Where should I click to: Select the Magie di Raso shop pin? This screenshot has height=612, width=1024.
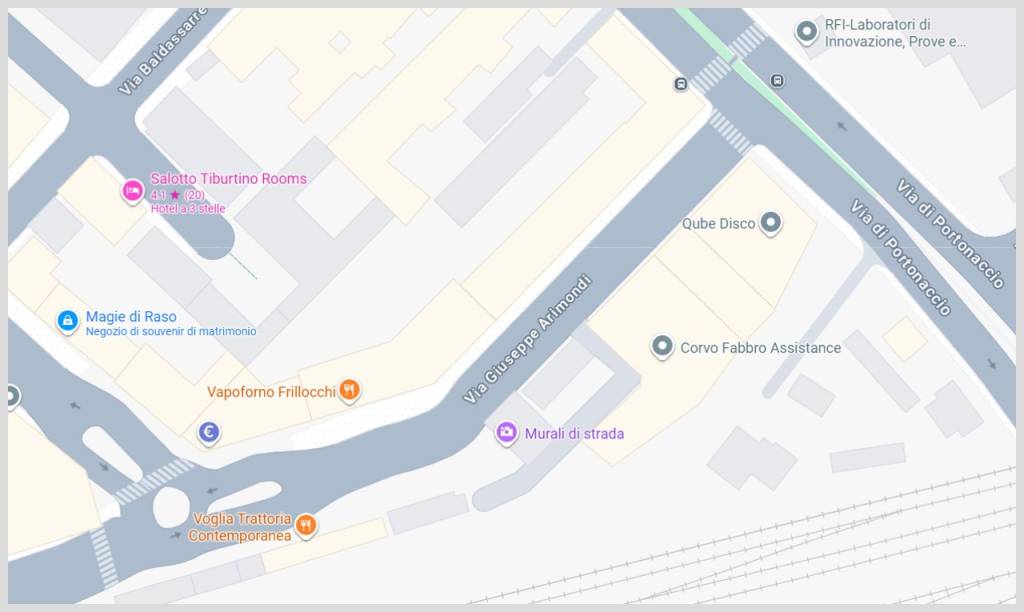click(x=67, y=321)
